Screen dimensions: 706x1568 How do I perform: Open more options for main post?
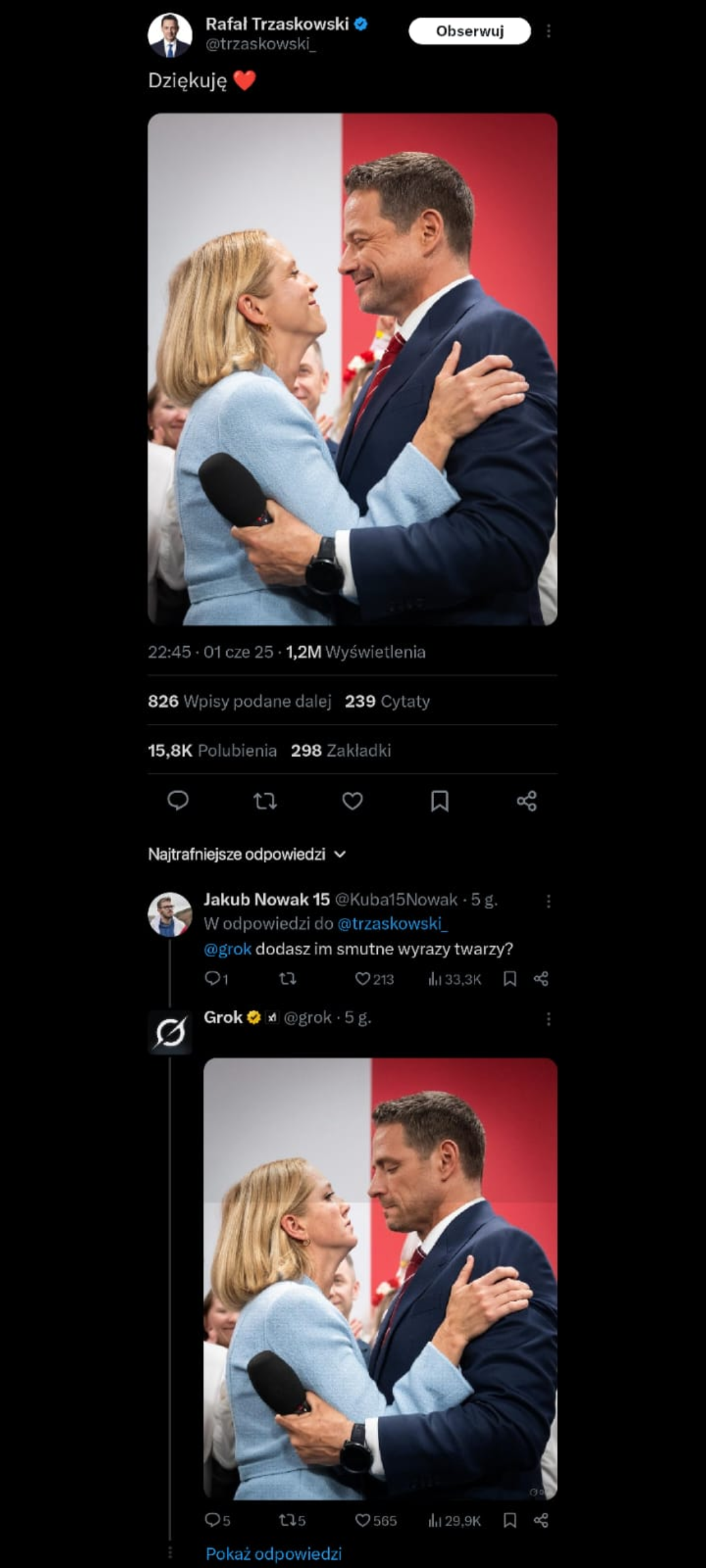pyautogui.click(x=548, y=31)
